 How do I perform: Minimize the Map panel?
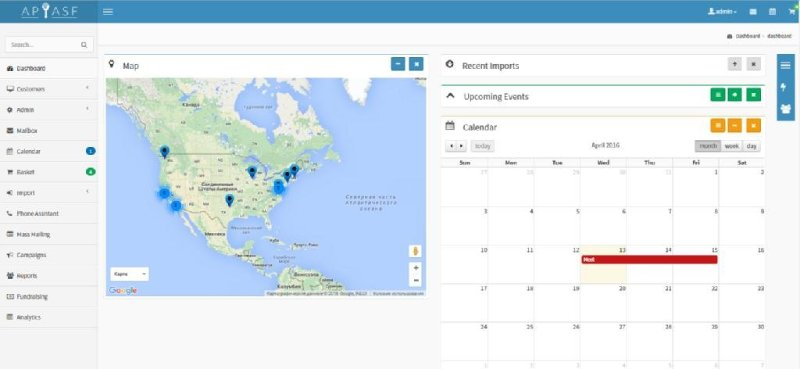pyautogui.click(x=398, y=64)
